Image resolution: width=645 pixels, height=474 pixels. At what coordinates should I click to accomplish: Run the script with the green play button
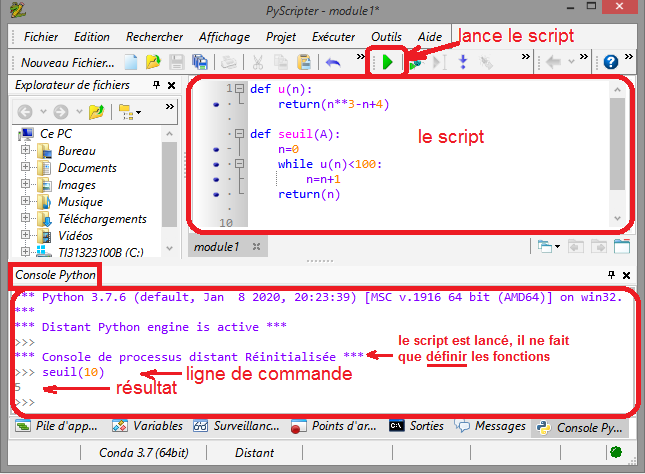[387, 62]
